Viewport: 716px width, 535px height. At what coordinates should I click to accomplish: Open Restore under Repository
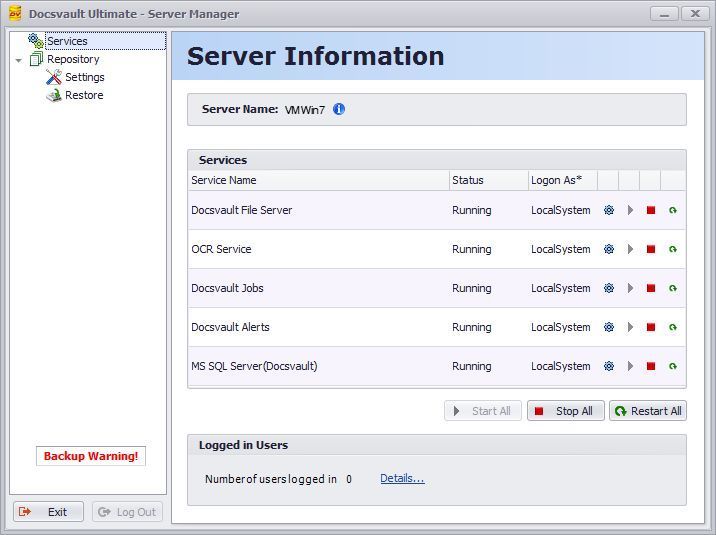coord(84,95)
